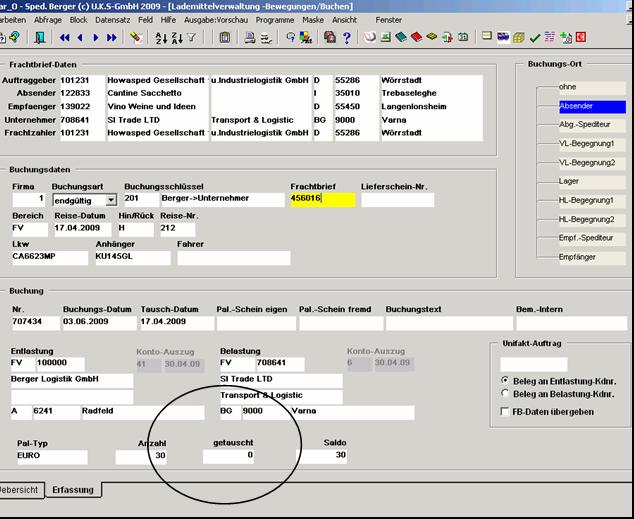
Task: Open the Datensatz menu
Action: [x=112, y=20]
